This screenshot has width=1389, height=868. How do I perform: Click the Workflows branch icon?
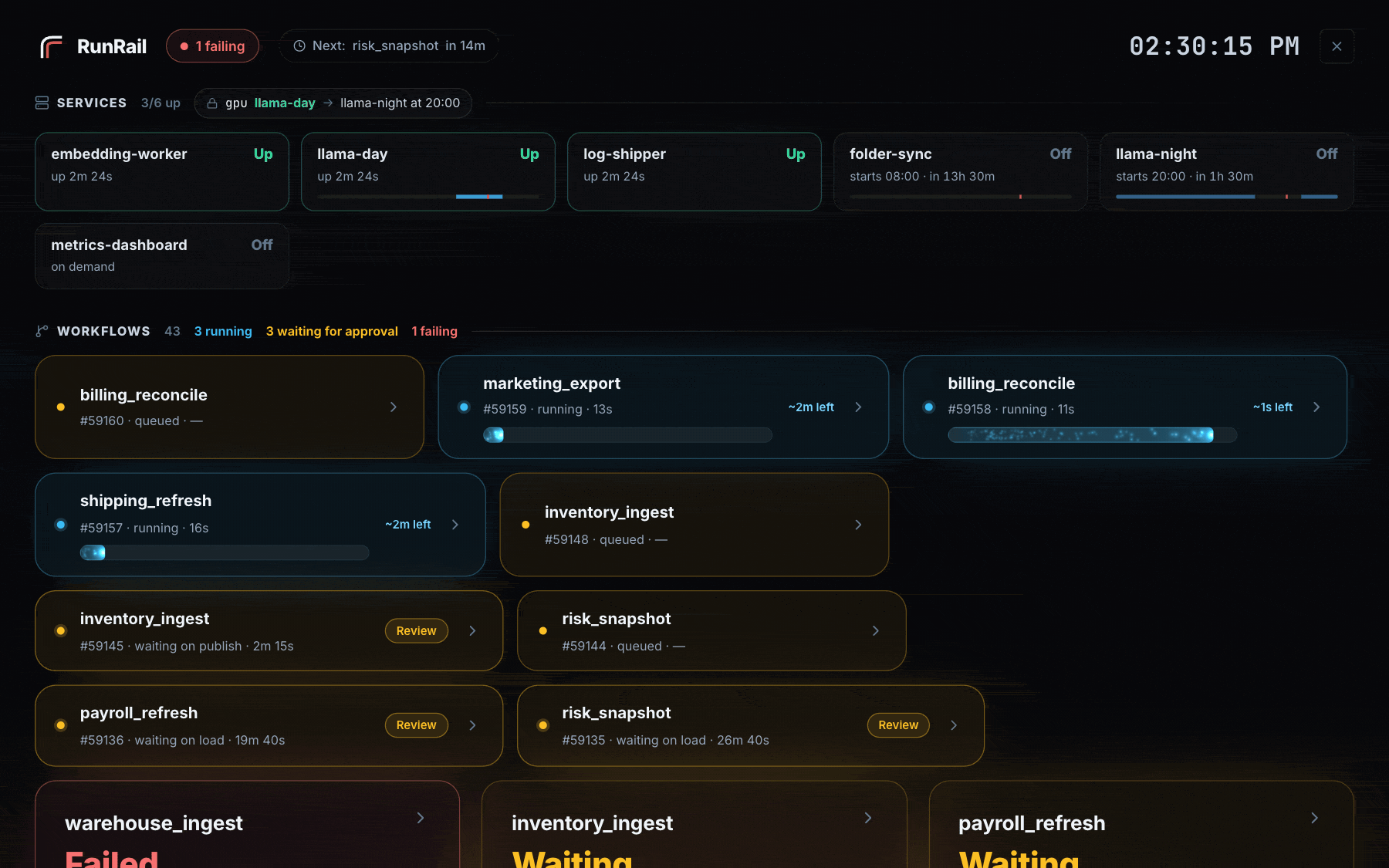[x=42, y=331]
